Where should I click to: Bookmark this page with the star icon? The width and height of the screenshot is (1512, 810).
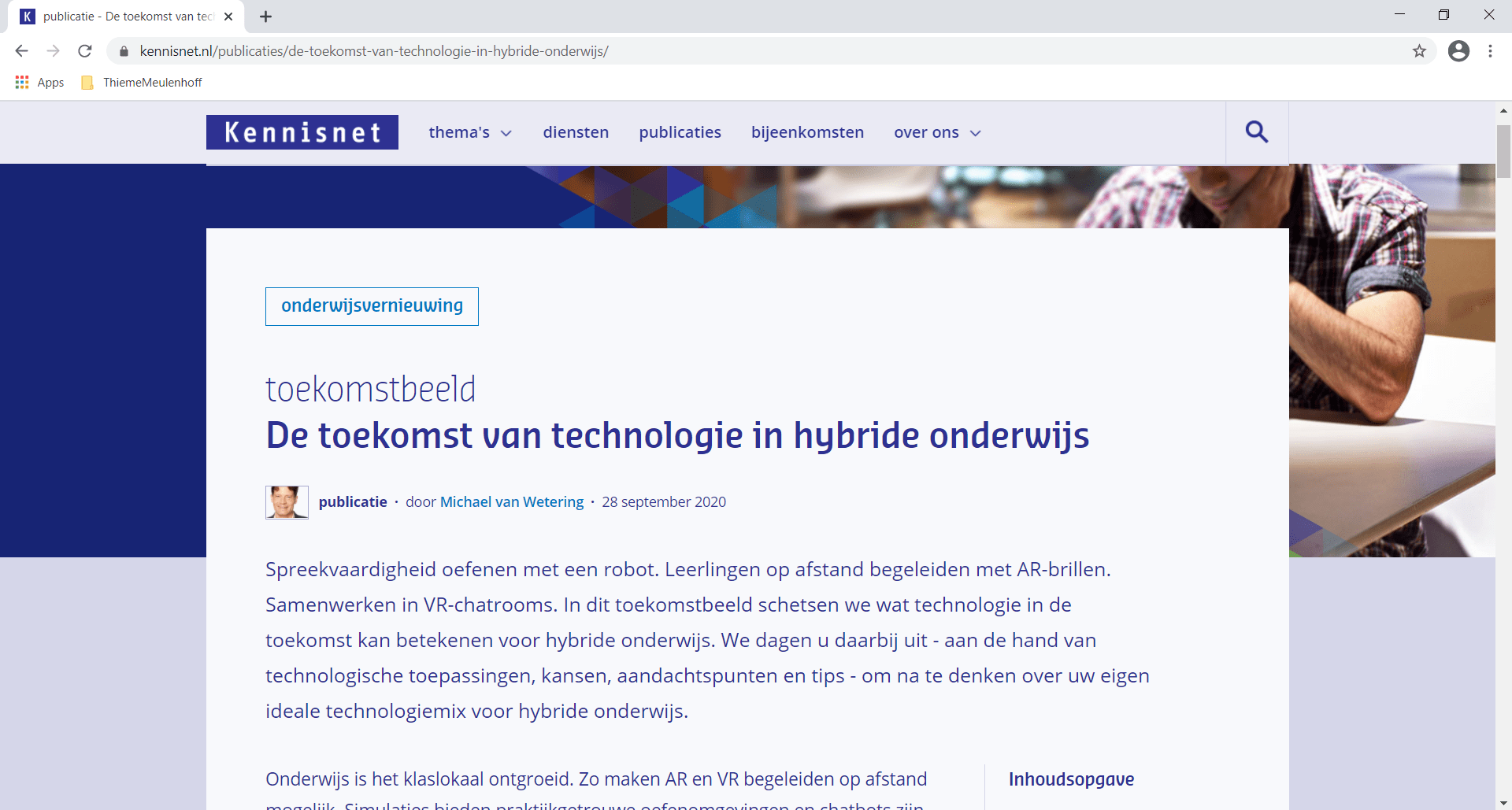(1419, 51)
